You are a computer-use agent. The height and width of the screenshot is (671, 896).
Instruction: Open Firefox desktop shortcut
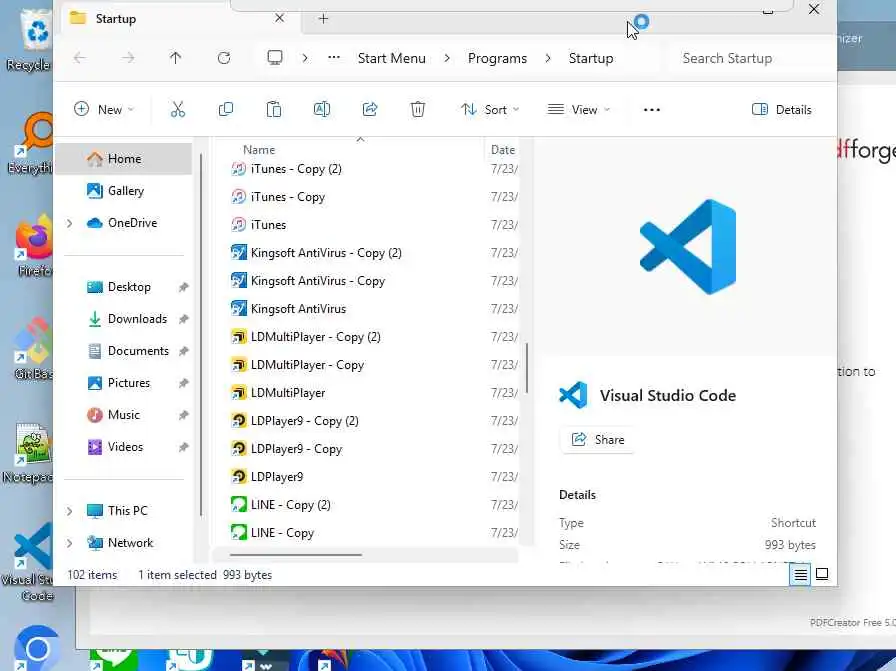click(x=33, y=246)
